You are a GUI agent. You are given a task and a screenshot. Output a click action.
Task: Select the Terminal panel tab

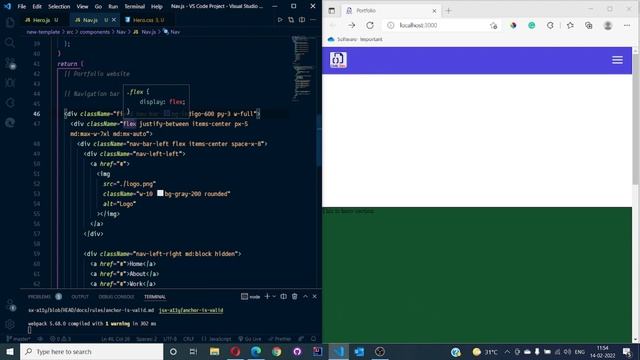[155, 297]
